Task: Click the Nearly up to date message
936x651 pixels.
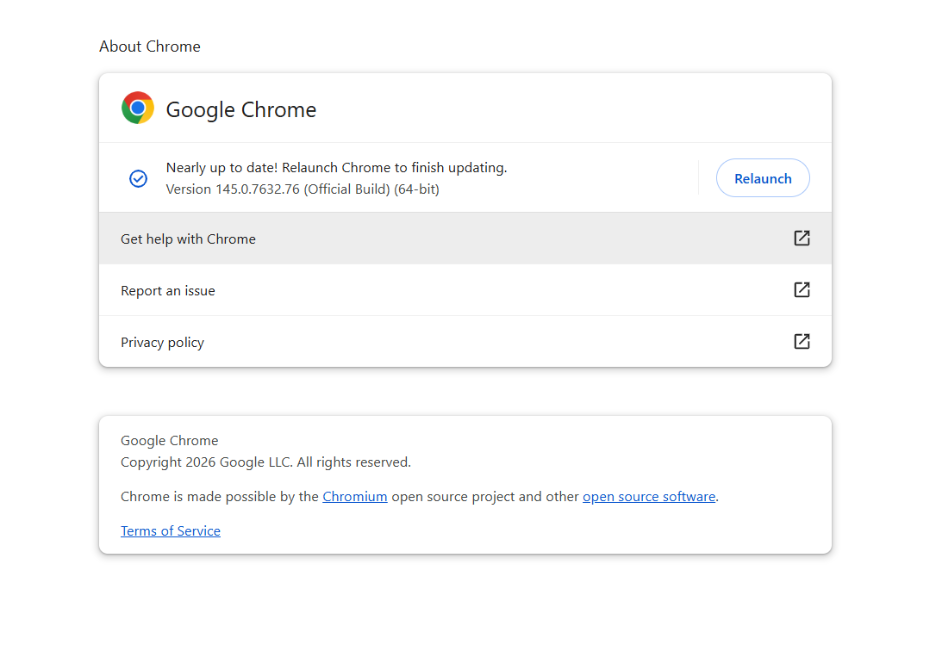Action: 335,167
